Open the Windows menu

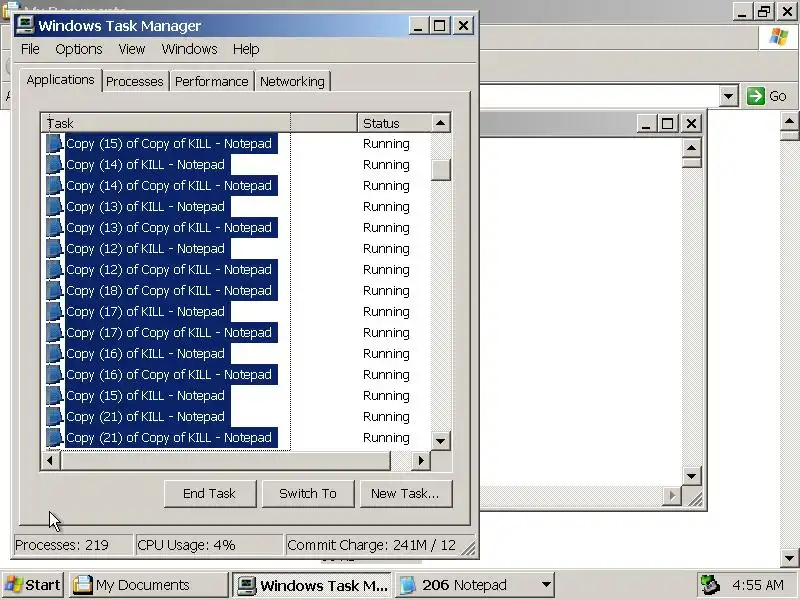pyautogui.click(x=189, y=49)
